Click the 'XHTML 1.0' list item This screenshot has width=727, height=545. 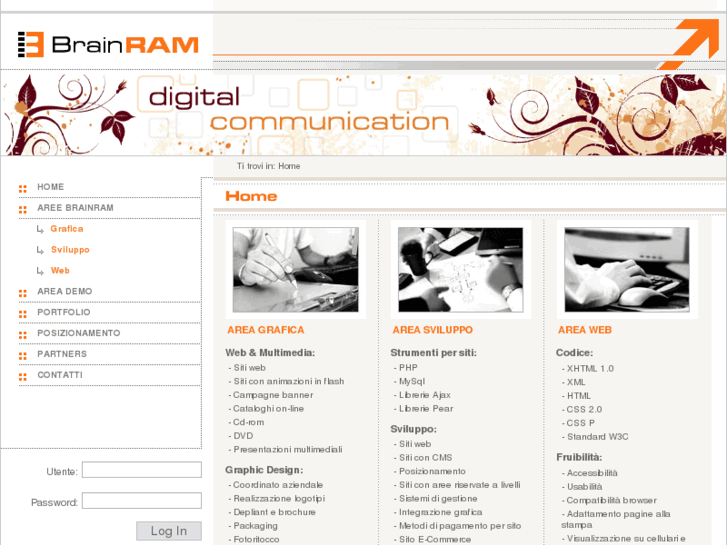588,368
